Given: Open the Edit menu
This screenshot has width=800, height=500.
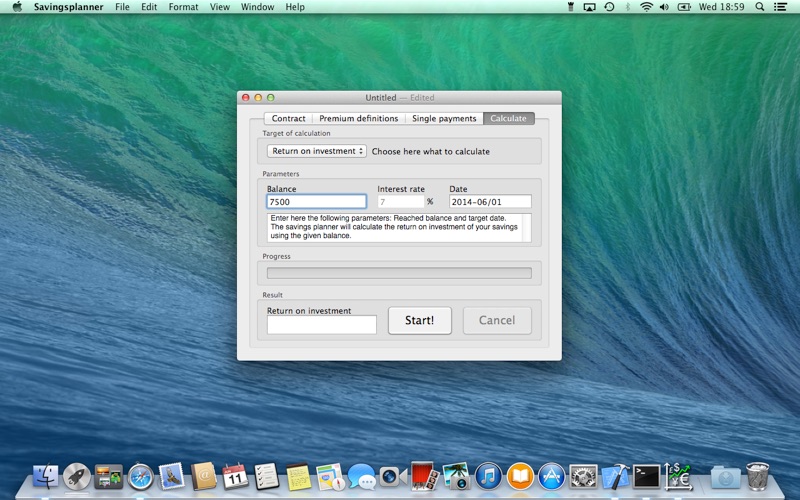Looking at the screenshot, I should click(149, 7).
